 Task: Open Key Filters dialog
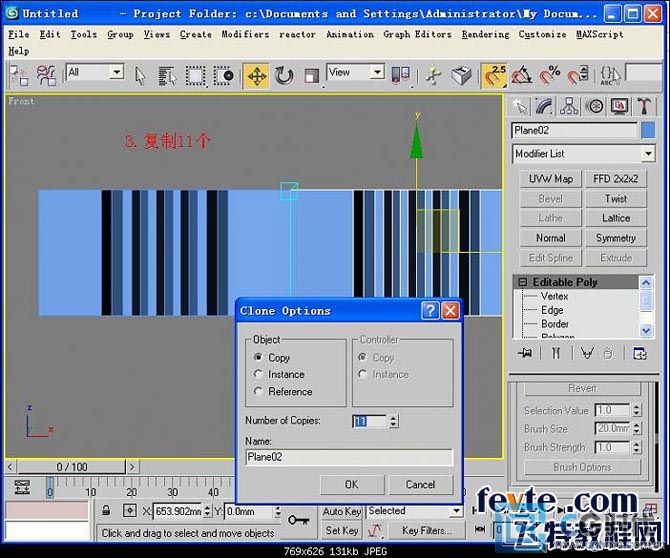[426, 531]
